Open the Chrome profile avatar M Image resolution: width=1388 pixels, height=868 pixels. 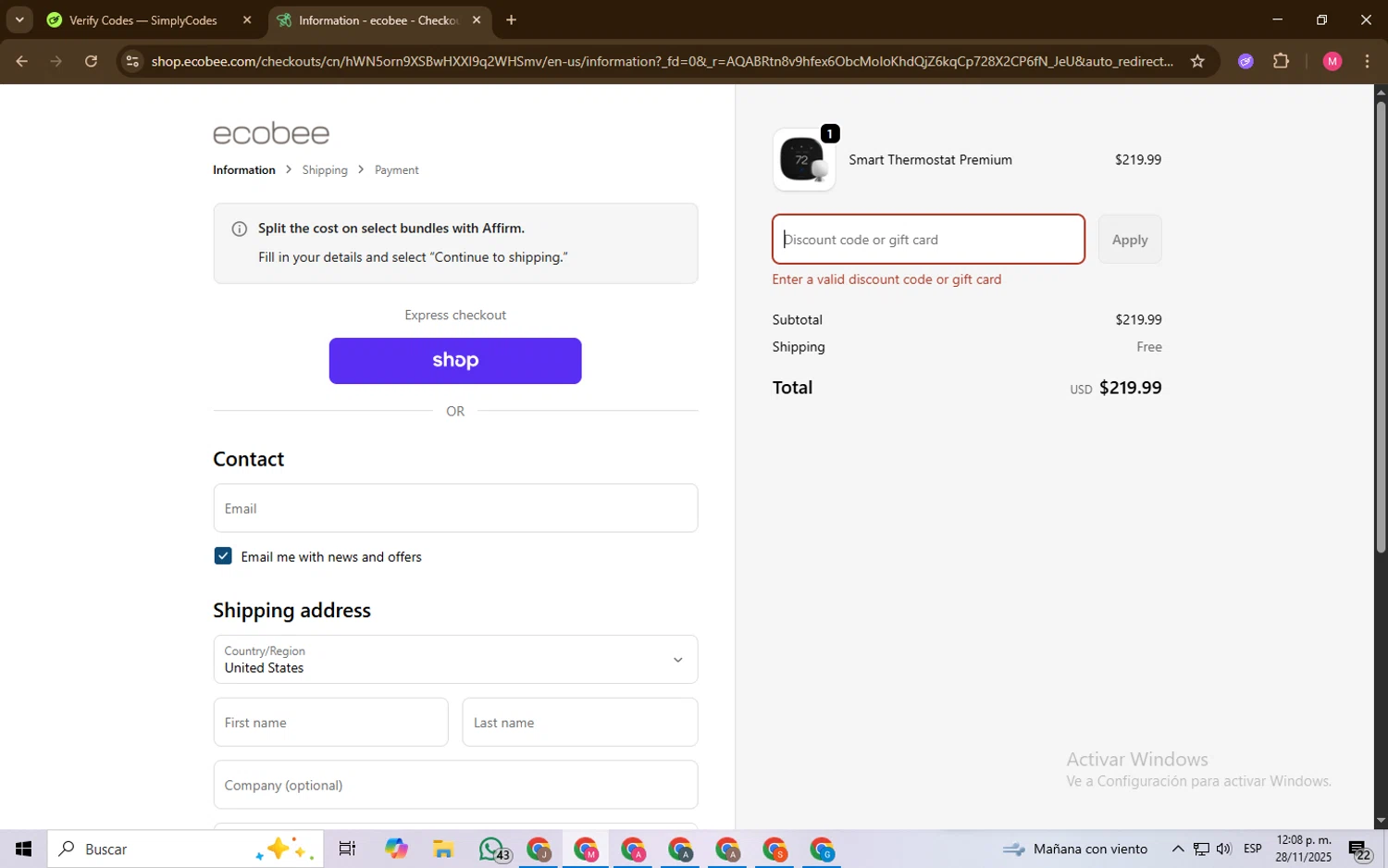point(1332,61)
